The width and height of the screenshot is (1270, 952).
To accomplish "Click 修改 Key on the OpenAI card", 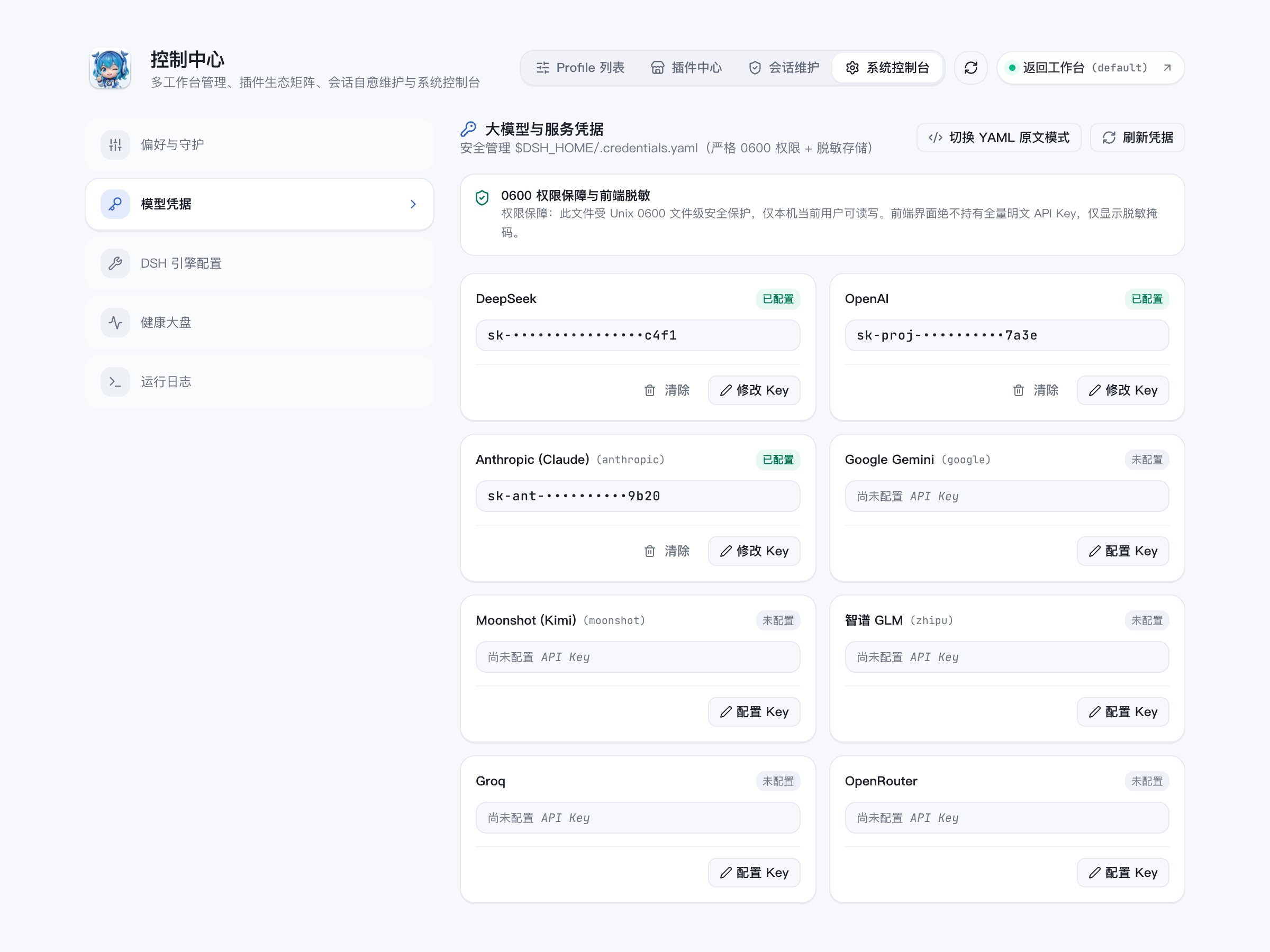I will click(x=1123, y=391).
